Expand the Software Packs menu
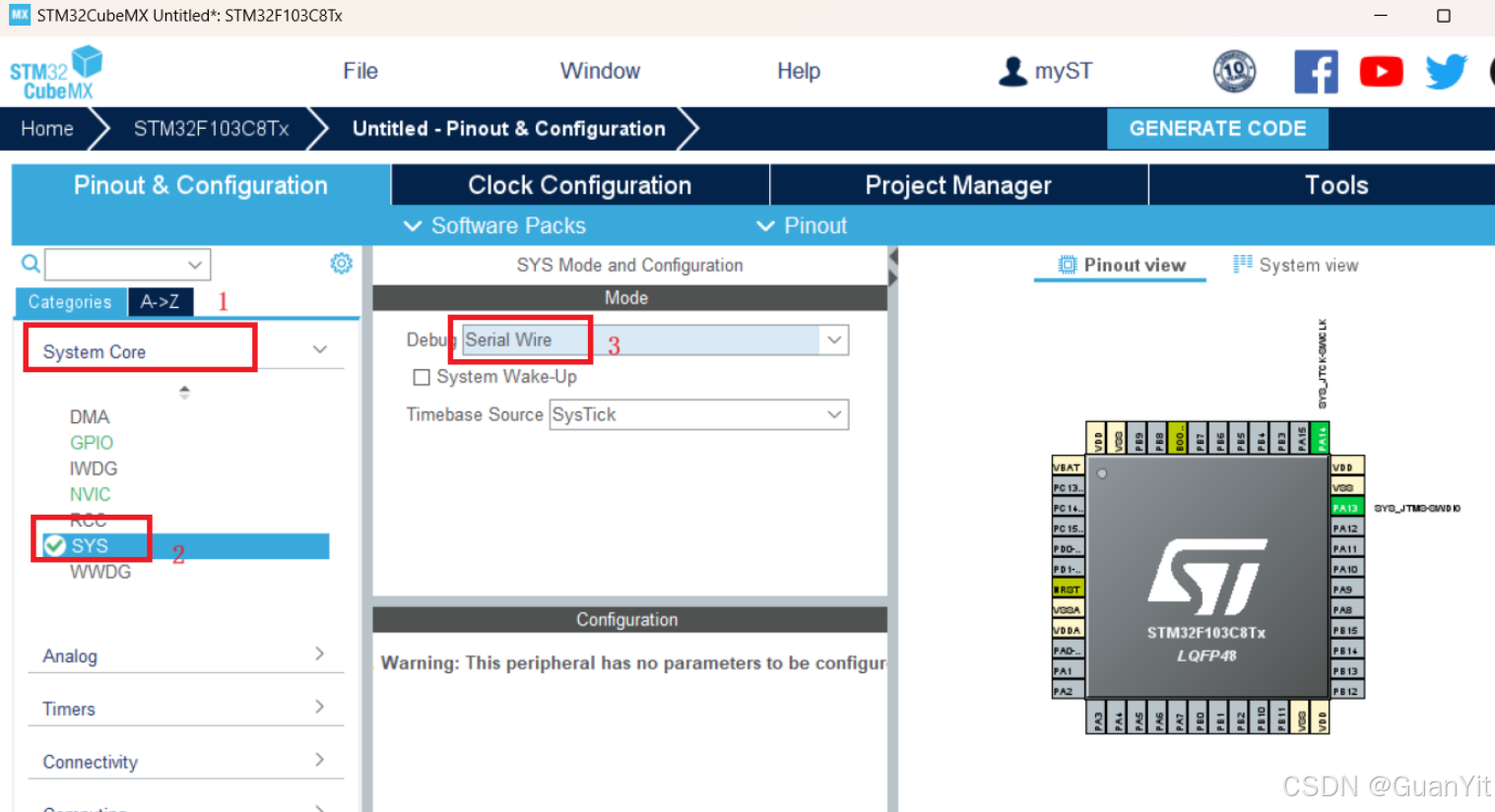Screen dimensions: 1495x812 point(494,225)
